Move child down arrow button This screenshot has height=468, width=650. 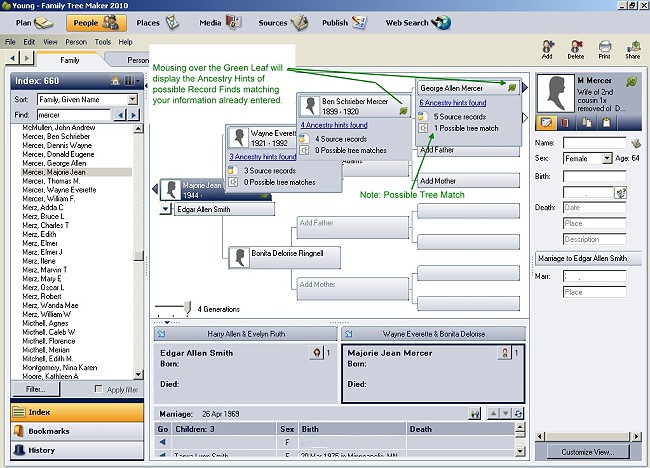506,413
